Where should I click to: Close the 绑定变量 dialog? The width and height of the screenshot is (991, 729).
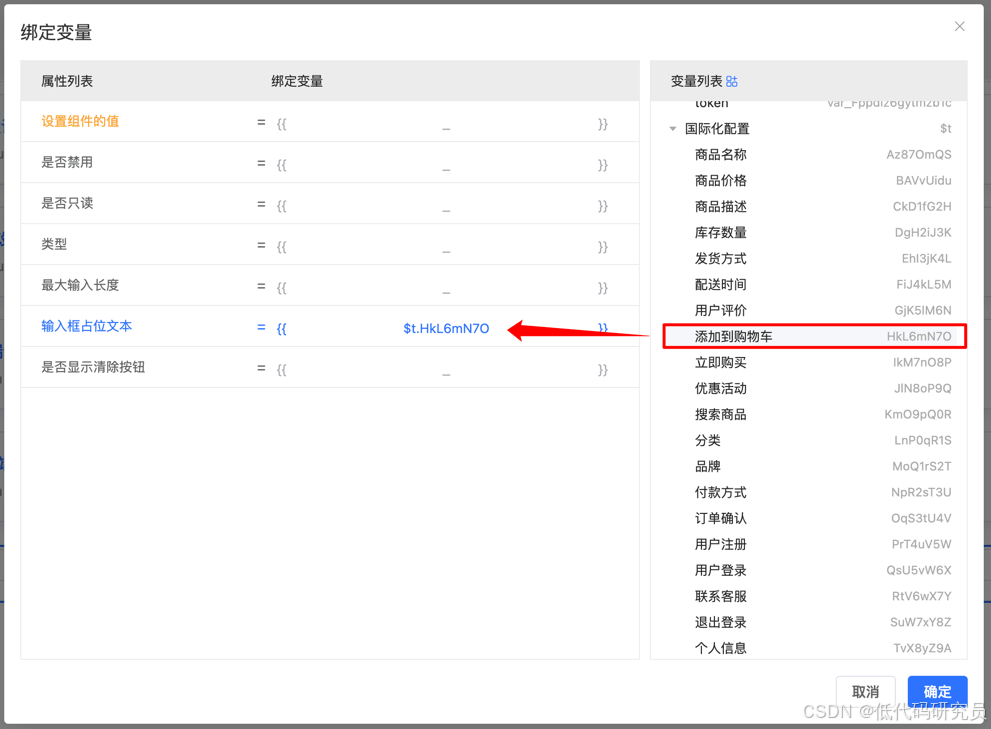point(959,26)
